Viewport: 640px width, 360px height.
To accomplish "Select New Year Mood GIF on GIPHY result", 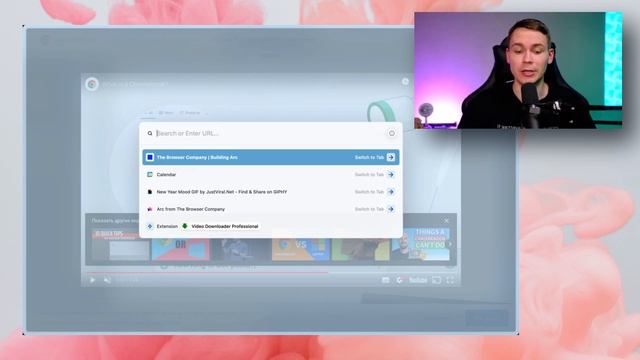I will [x=271, y=191].
